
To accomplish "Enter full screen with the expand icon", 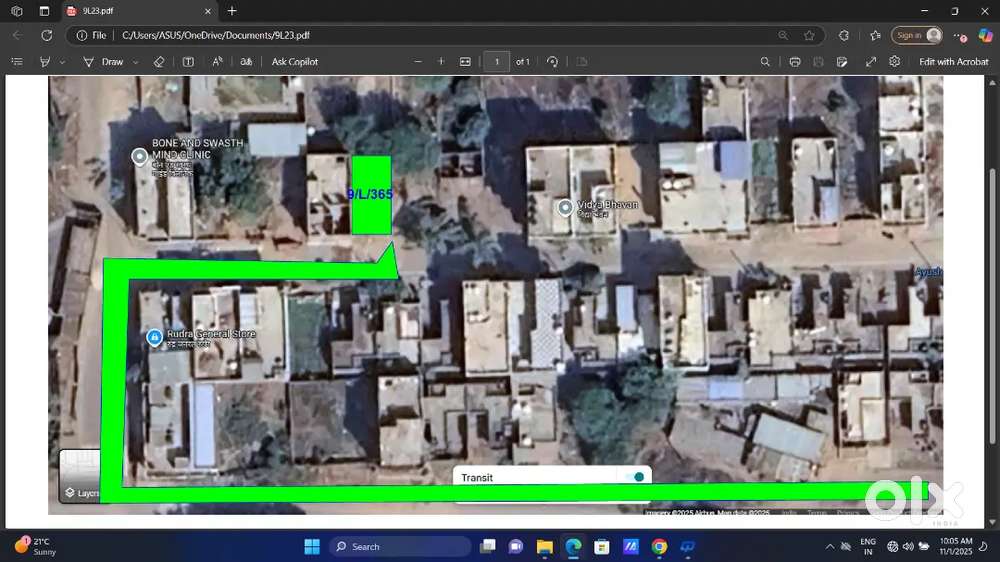I will pos(871,62).
